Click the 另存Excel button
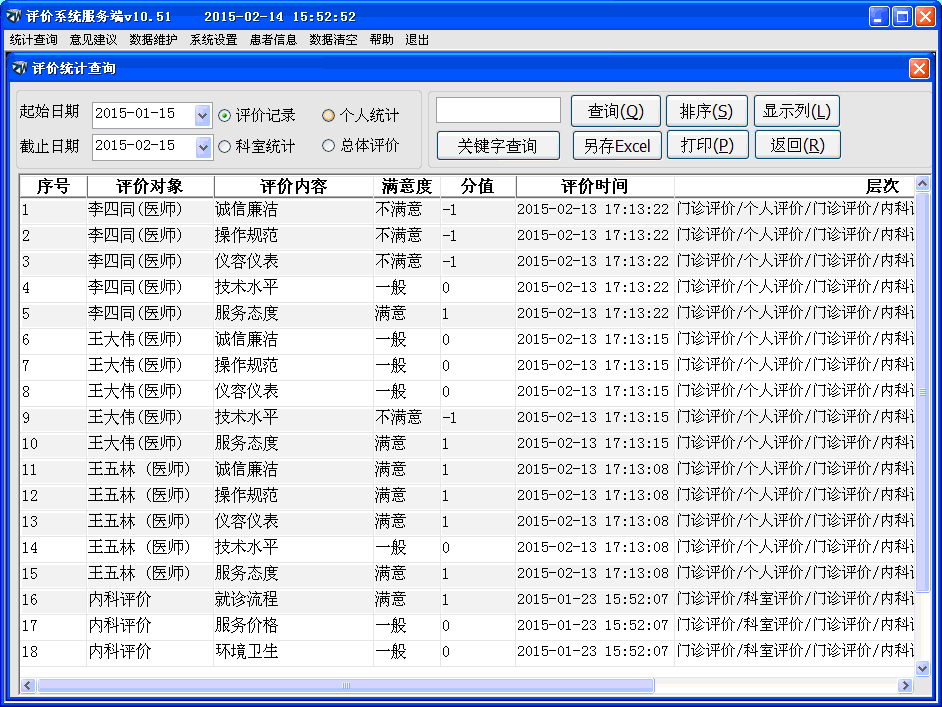 coord(617,146)
